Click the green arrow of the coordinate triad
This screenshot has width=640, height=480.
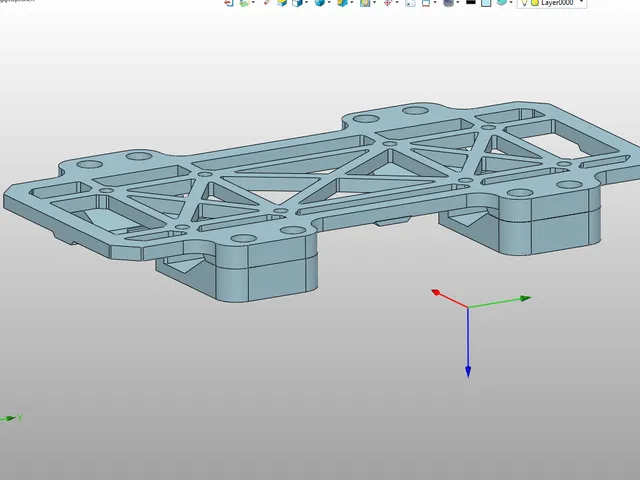[x=500, y=302]
